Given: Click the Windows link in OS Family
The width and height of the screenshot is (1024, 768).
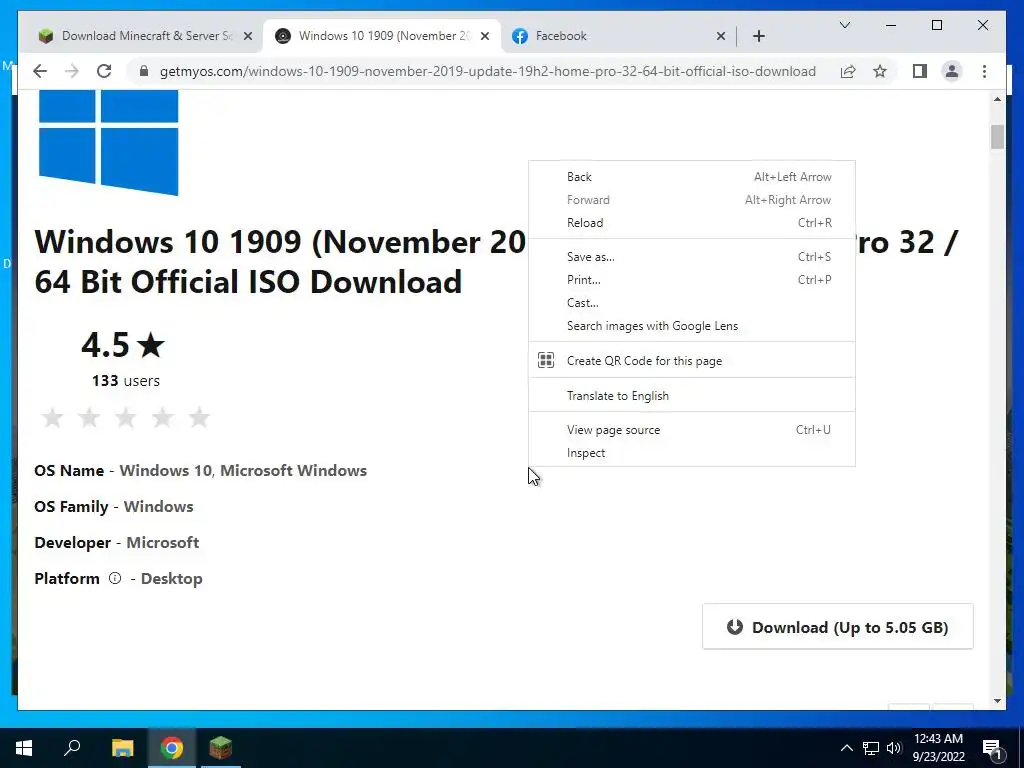Looking at the screenshot, I should [158, 506].
